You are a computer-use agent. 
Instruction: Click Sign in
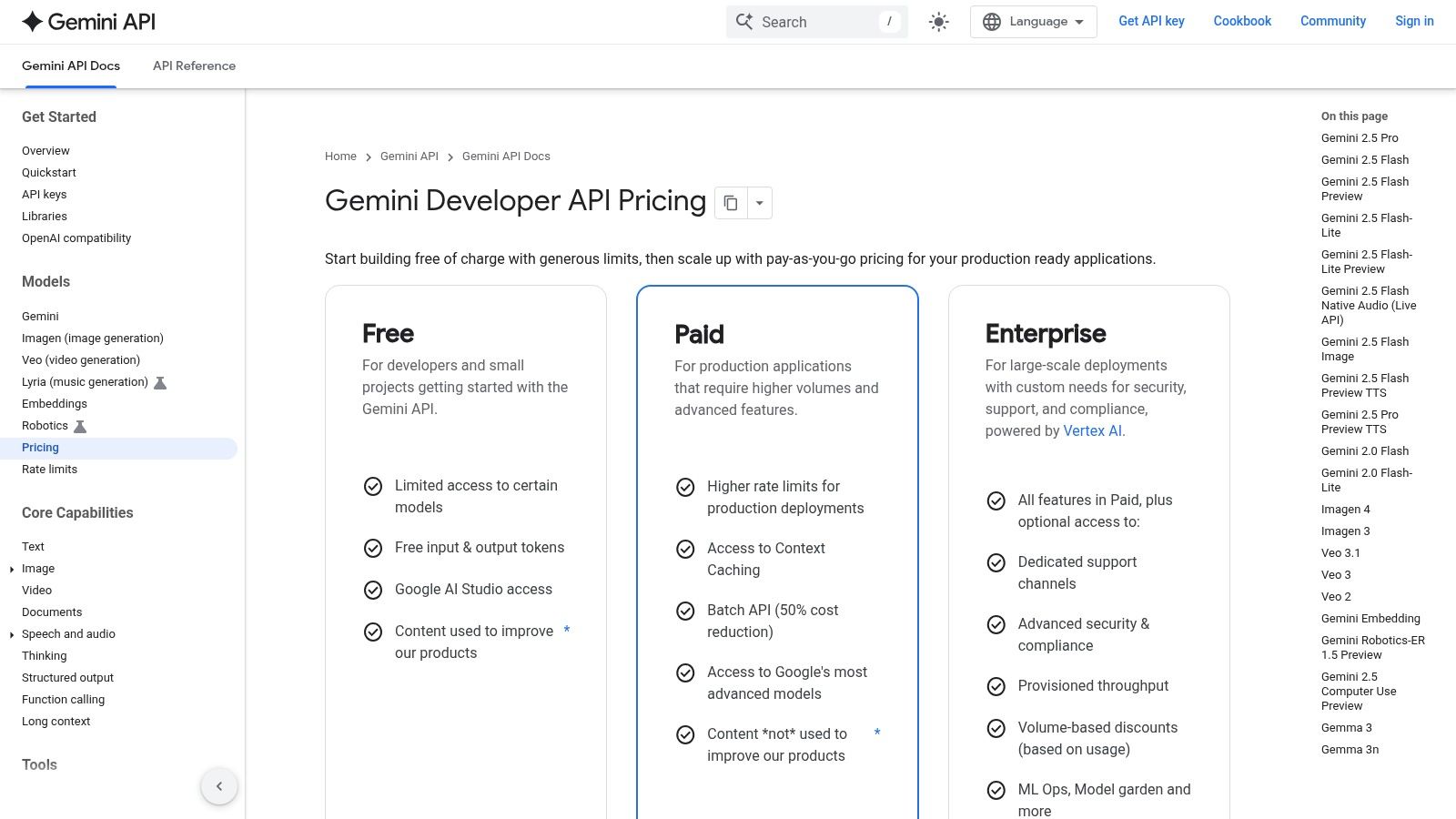pos(1413,21)
